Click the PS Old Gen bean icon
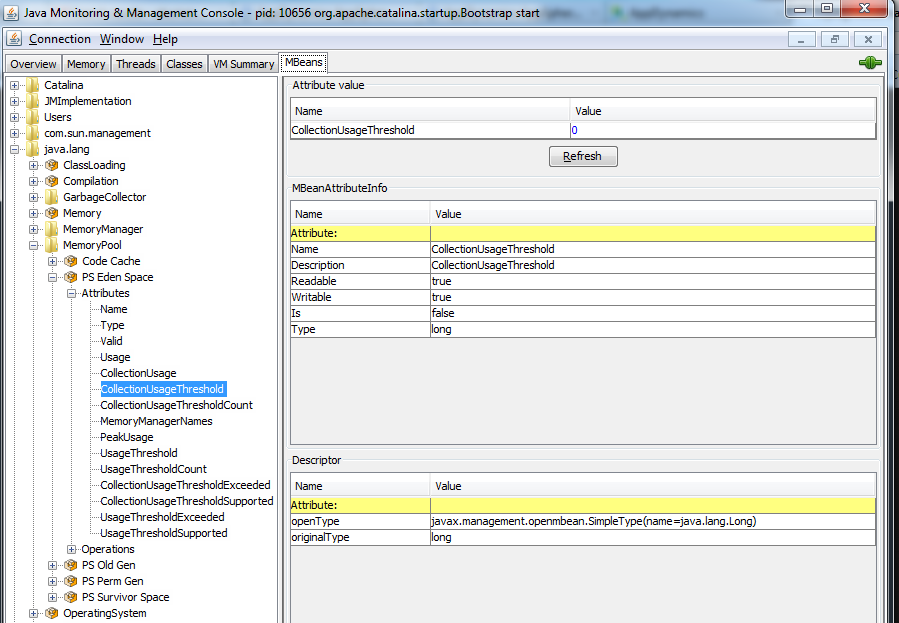899x623 pixels. tap(71, 565)
